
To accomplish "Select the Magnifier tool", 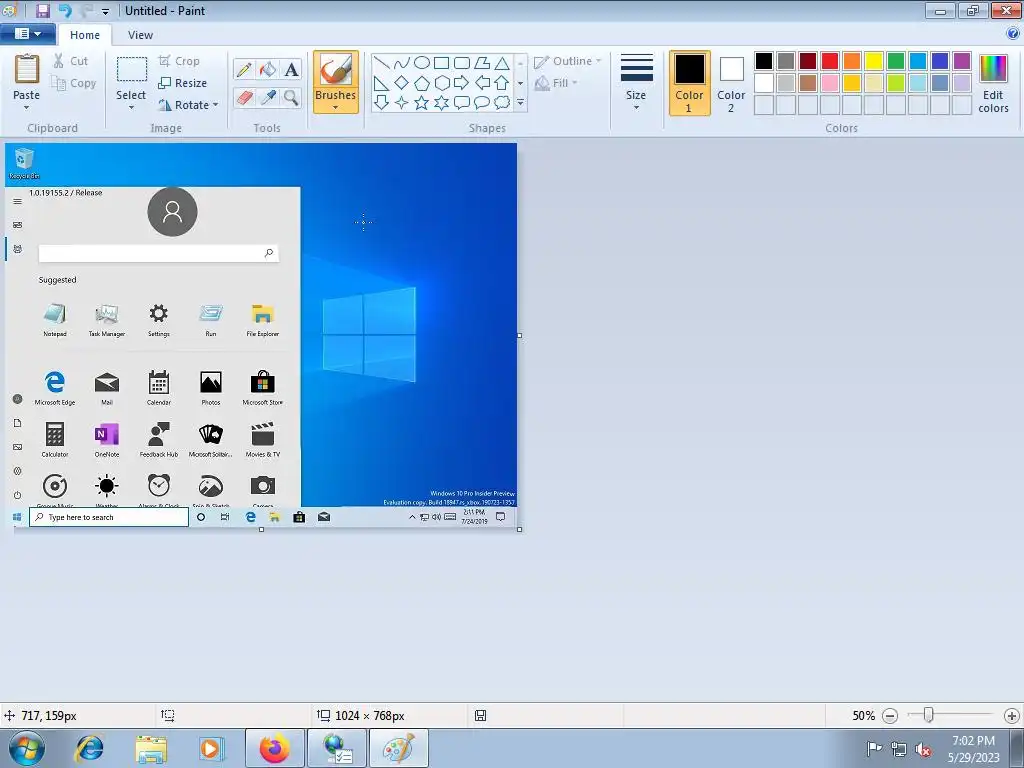I will coord(291,98).
